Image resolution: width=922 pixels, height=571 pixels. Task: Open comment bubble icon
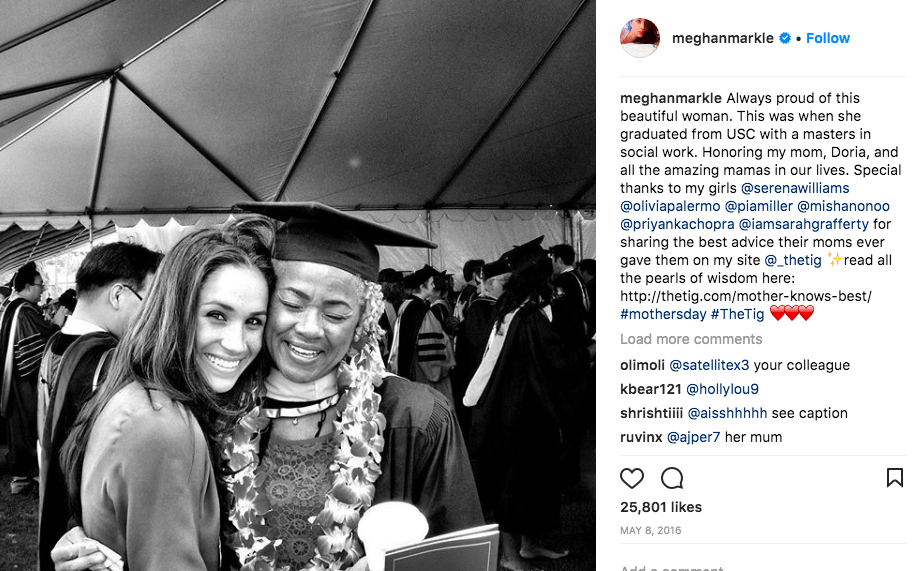click(672, 478)
